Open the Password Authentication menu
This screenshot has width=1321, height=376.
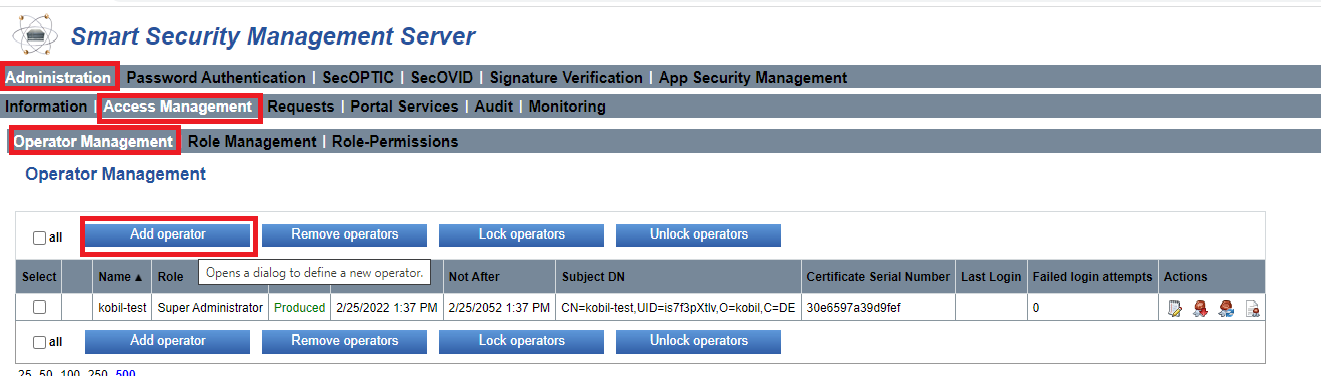[x=216, y=77]
